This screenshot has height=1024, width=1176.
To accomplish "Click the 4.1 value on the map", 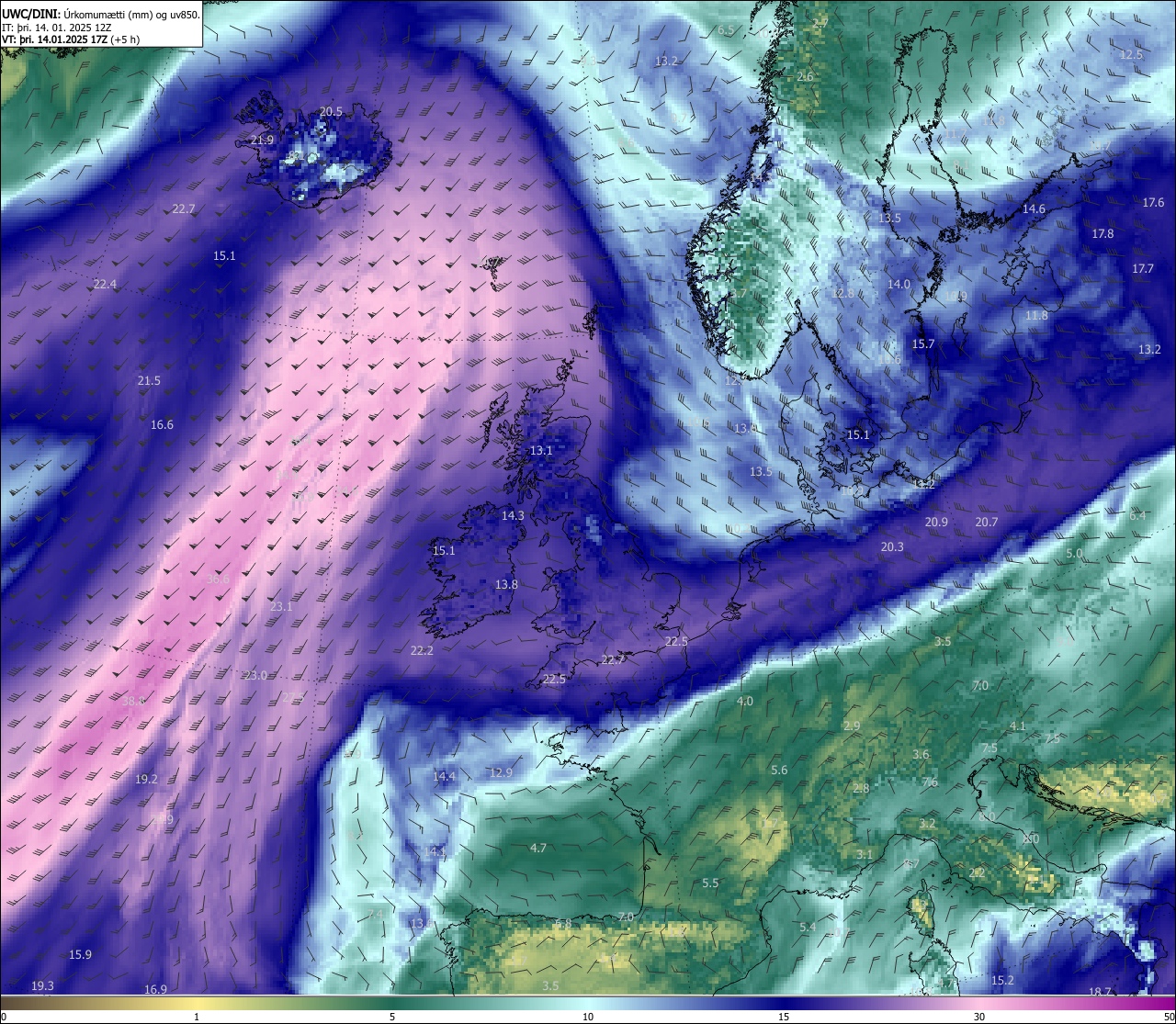I will click(x=1017, y=726).
